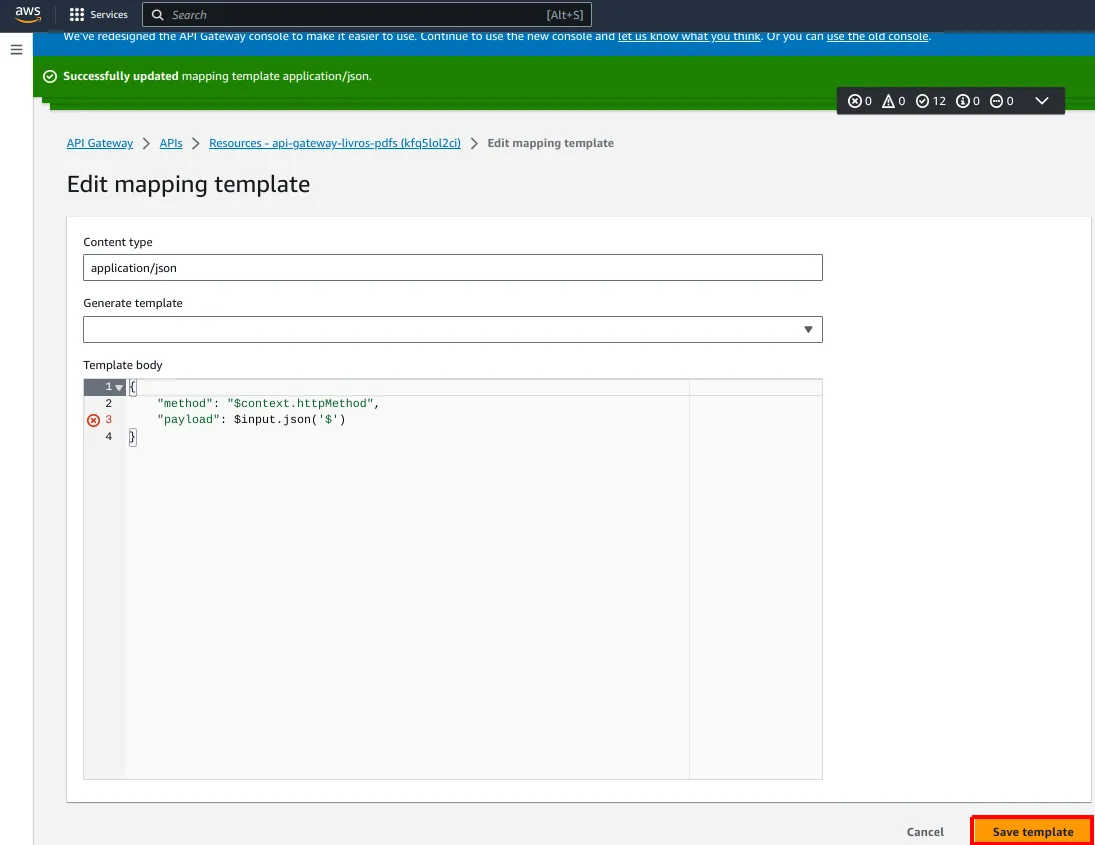Open the APIs breadcrumb link

click(171, 143)
